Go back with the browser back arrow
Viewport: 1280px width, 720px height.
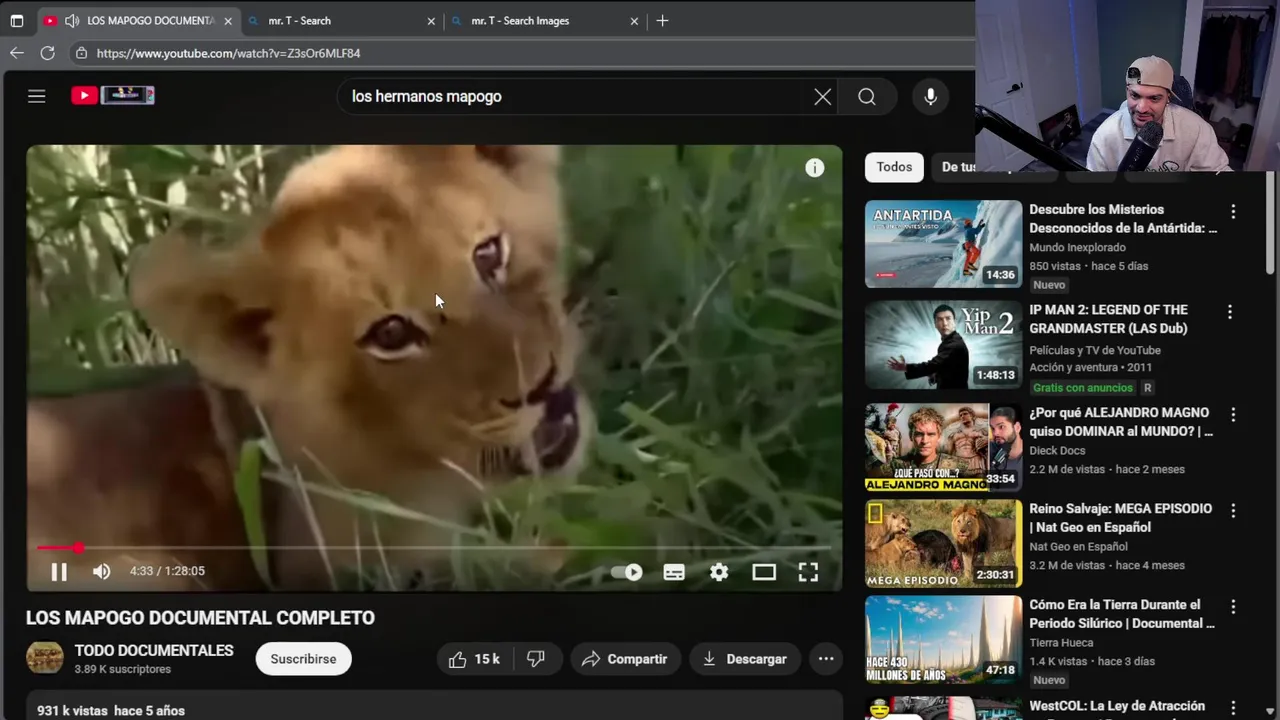coord(17,53)
